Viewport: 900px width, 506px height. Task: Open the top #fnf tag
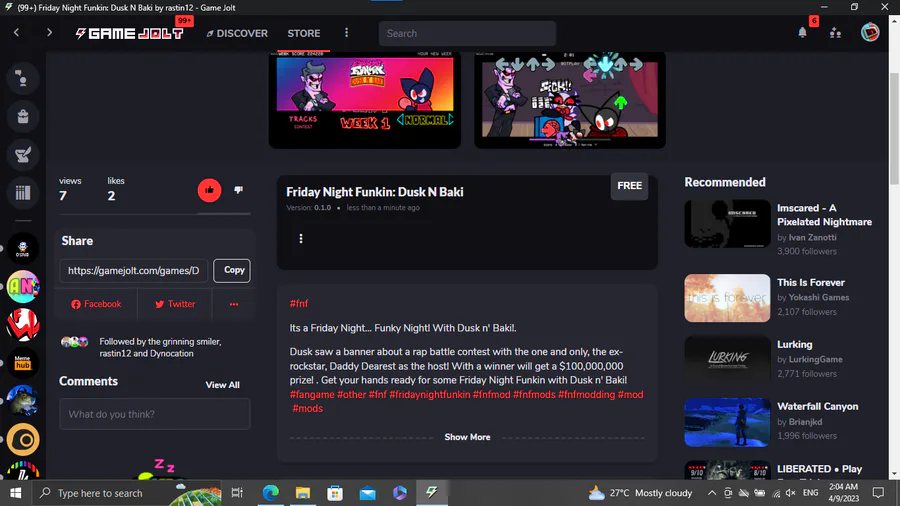click(299, 303)
